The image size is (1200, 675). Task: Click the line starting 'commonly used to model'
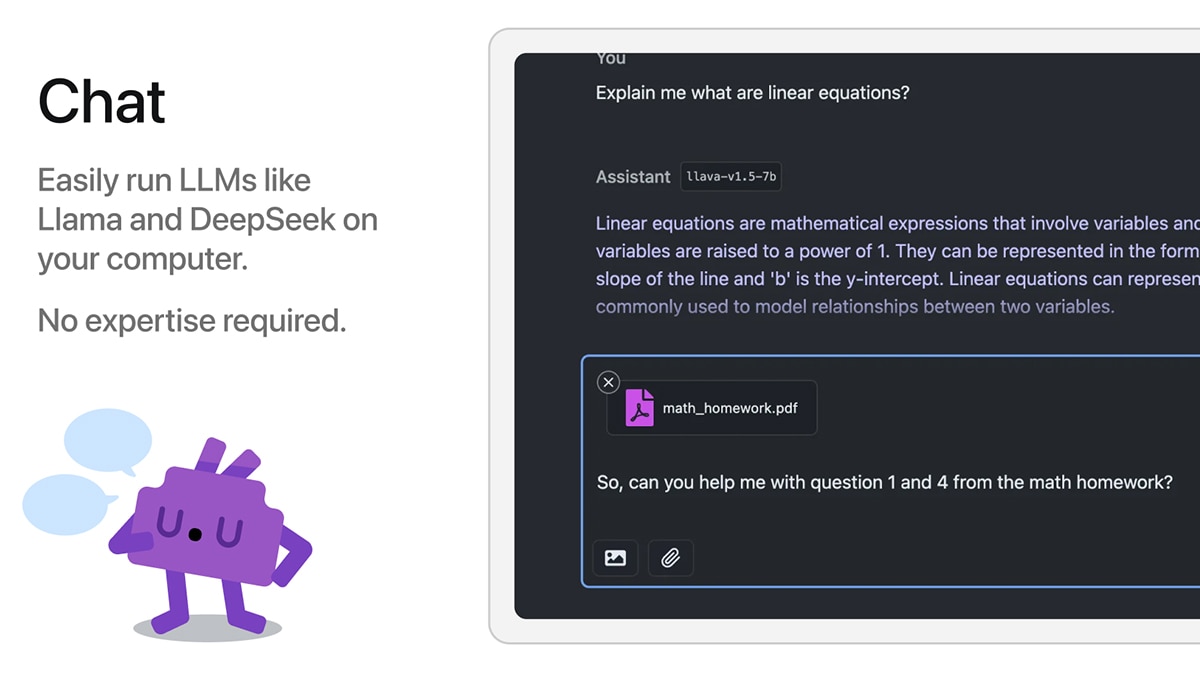855,306
